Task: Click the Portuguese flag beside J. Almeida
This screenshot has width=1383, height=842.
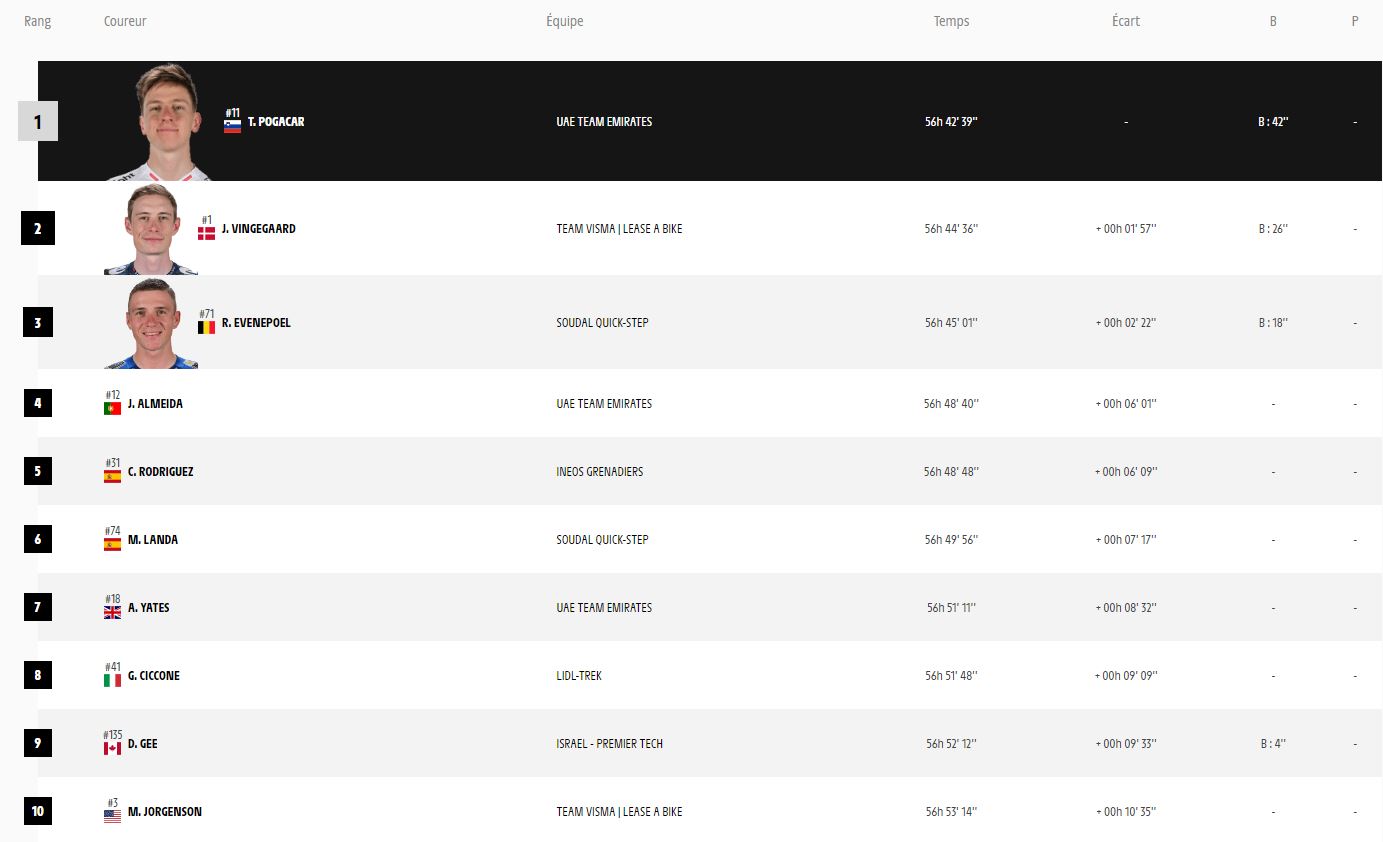Action: point(112,408)
